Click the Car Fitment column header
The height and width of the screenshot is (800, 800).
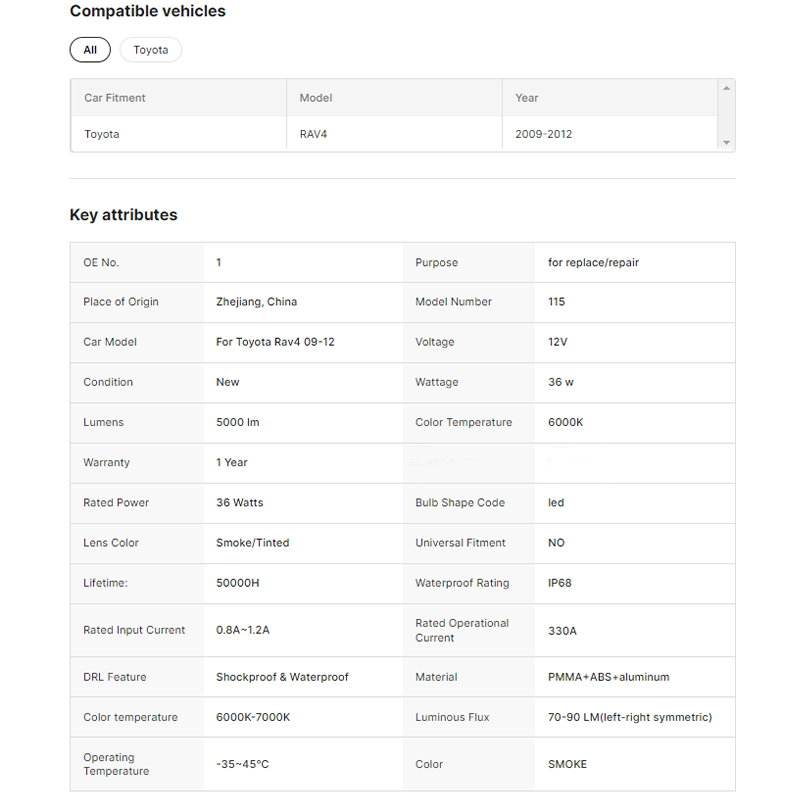115,98
